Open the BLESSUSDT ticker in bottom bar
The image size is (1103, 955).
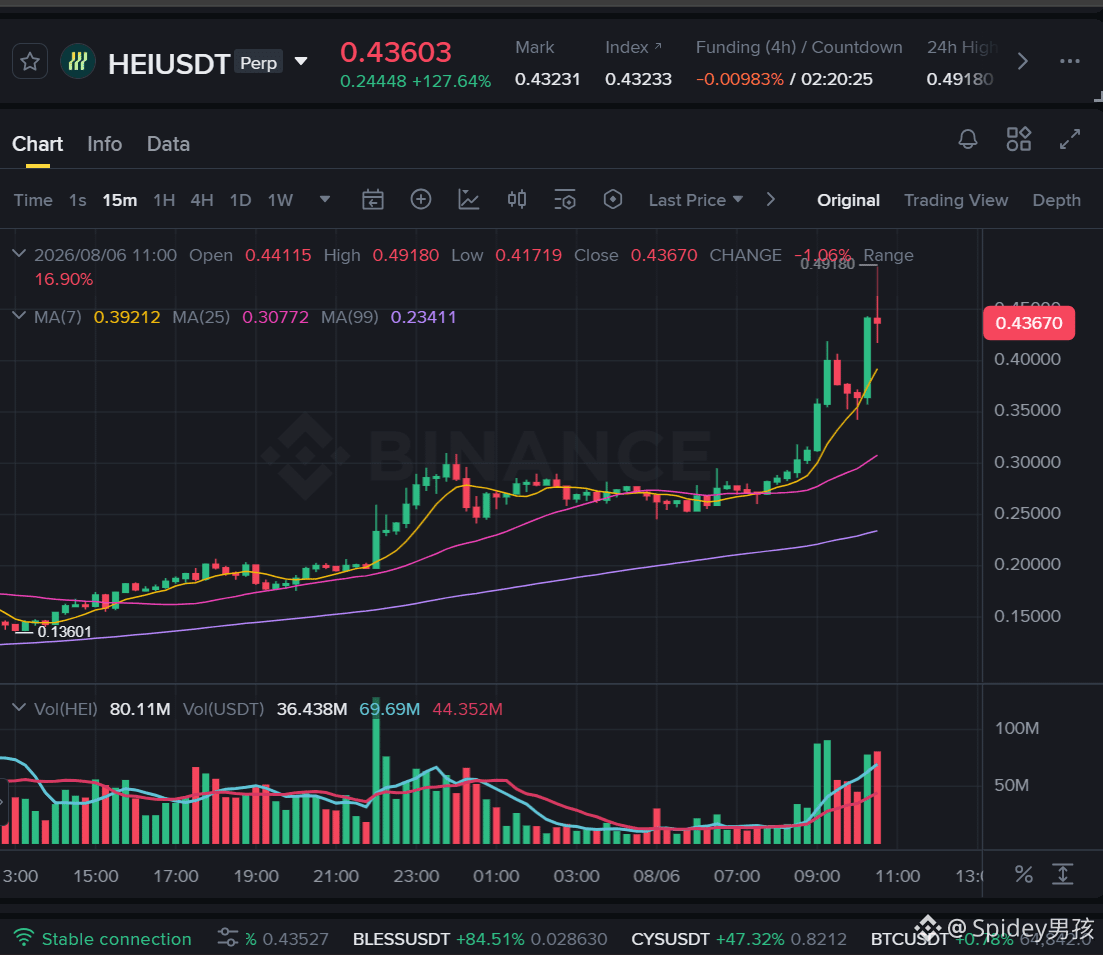479,940
